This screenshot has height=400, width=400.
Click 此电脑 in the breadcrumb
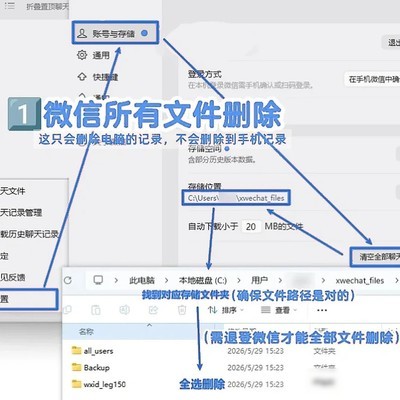(142, 281)
